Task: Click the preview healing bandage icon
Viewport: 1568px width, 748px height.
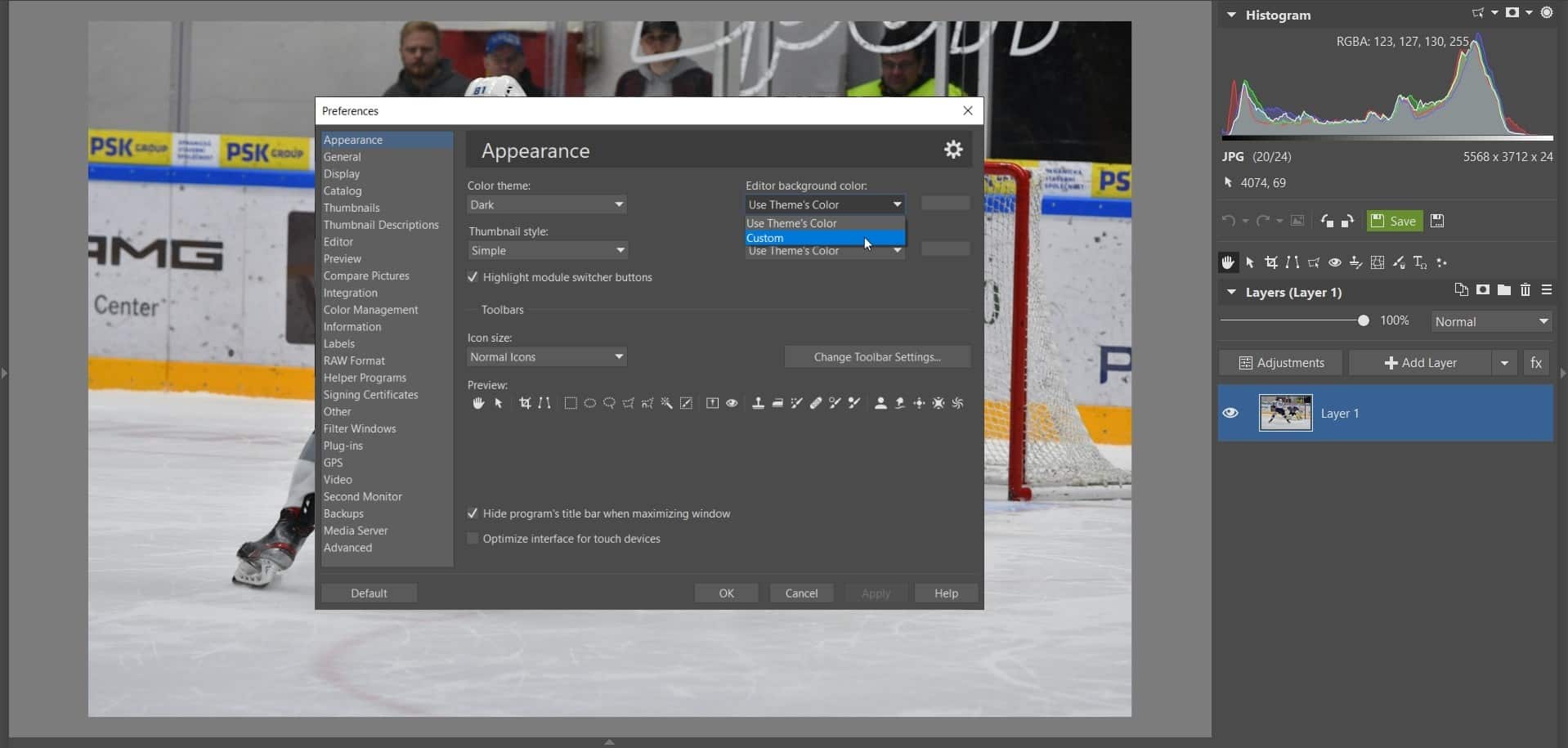Action: point(816,403)
